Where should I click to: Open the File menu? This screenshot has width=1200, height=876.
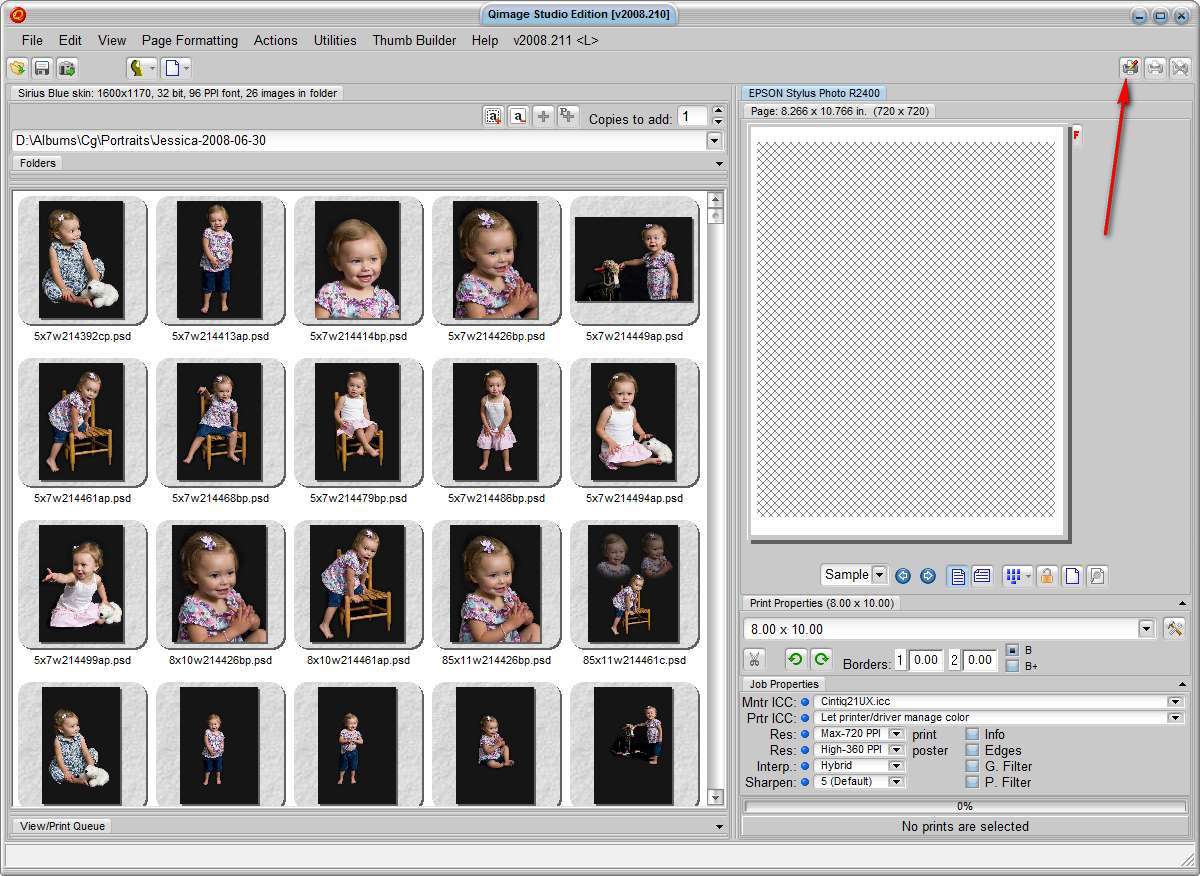[x=32, y=40]
